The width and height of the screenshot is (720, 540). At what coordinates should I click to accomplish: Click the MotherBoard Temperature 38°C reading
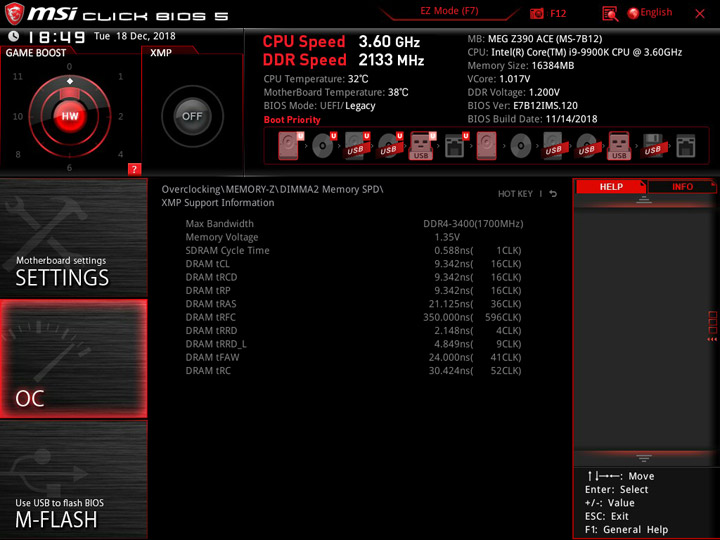point(336,92)
